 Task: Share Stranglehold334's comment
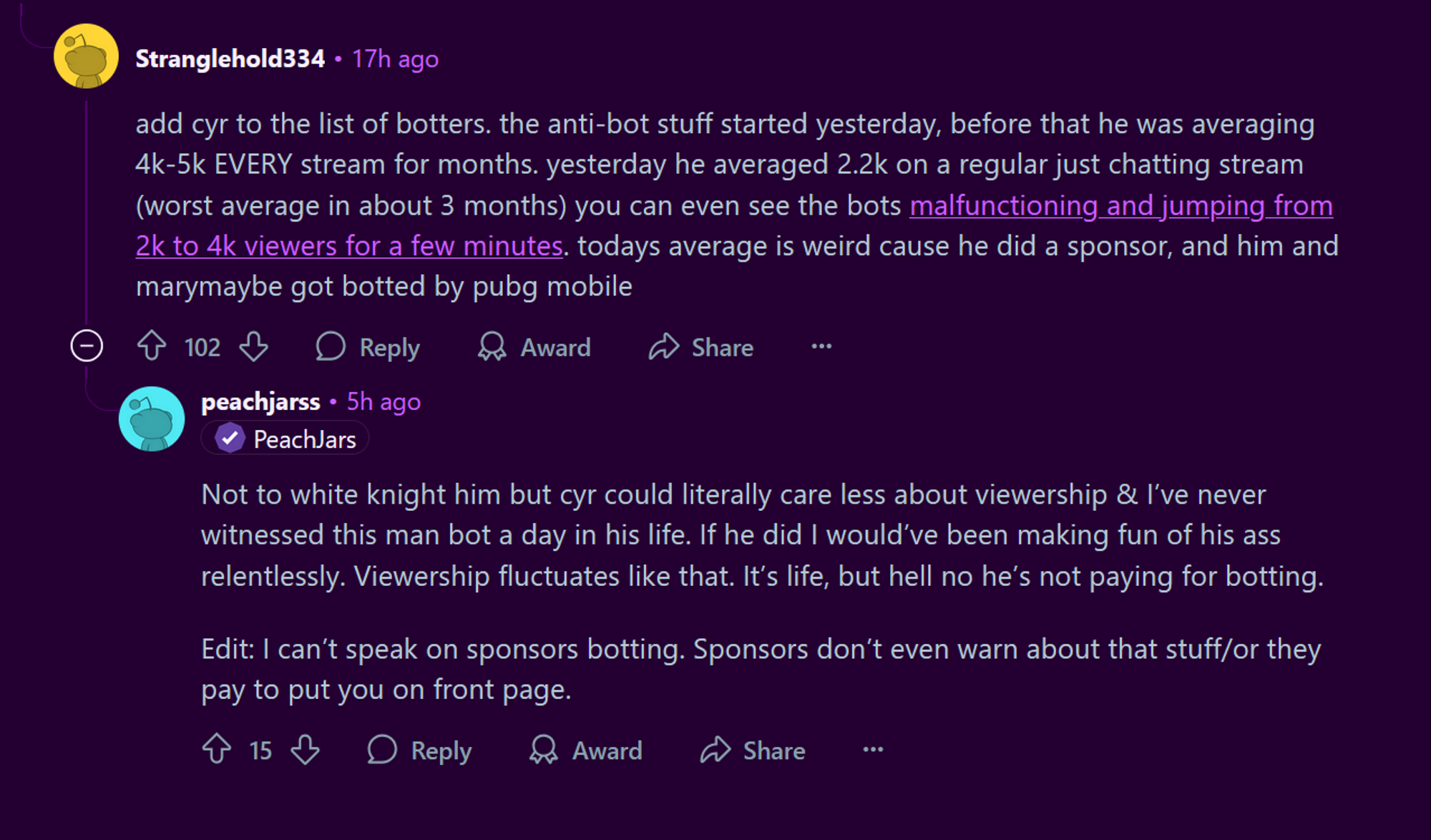tap(701, 347)
